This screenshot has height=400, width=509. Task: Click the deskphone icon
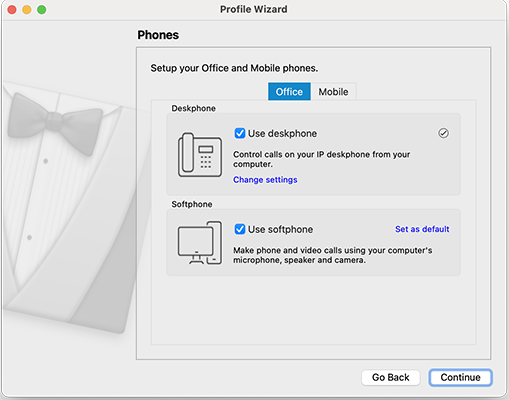pyautogui.click(x=200, y=155)
